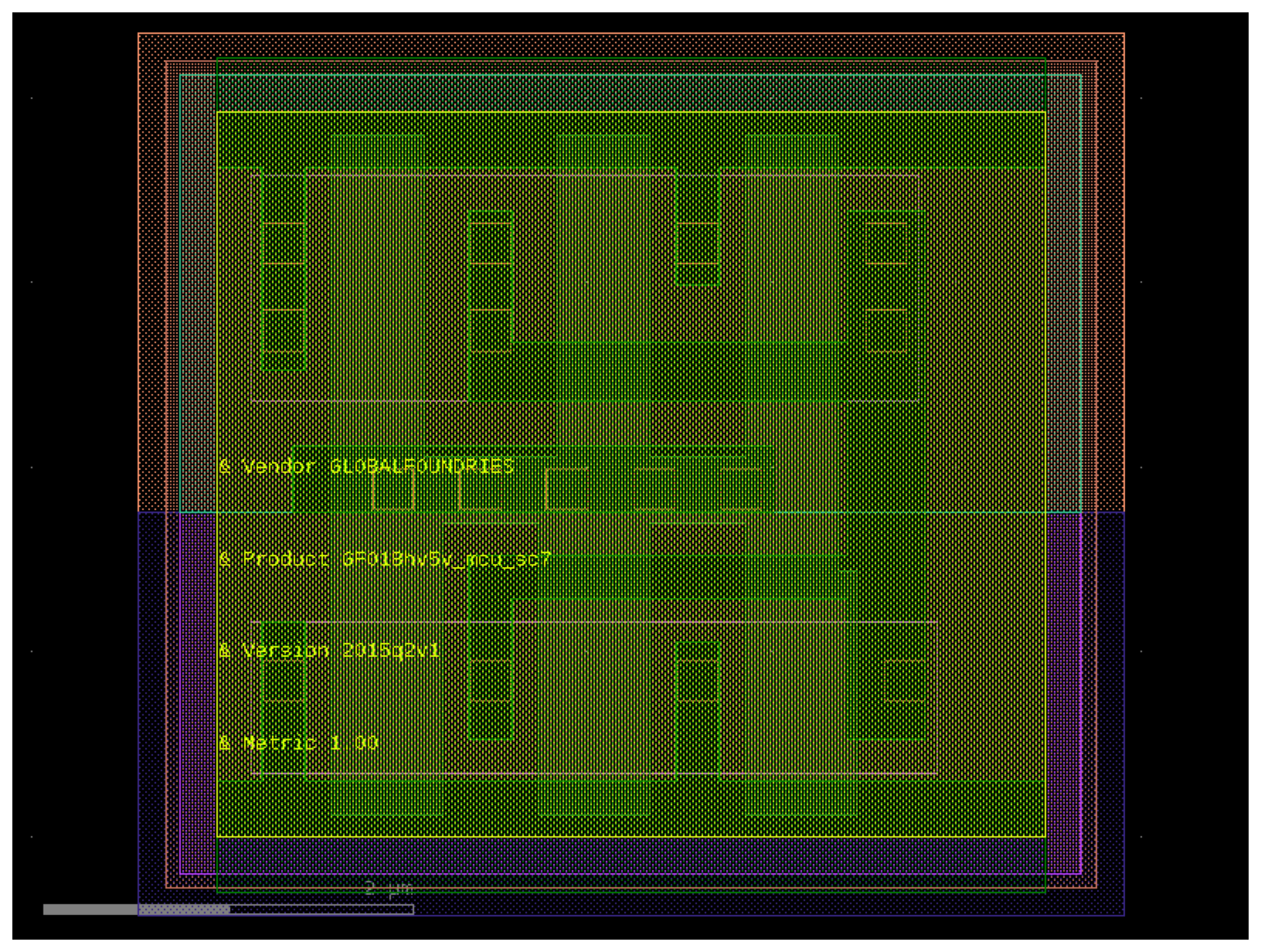Screen dimensions: 1261x952
Task: Select the '& Vendor GLOBALFOUNDRIES' text label
Action: click(x=367, y=467)
